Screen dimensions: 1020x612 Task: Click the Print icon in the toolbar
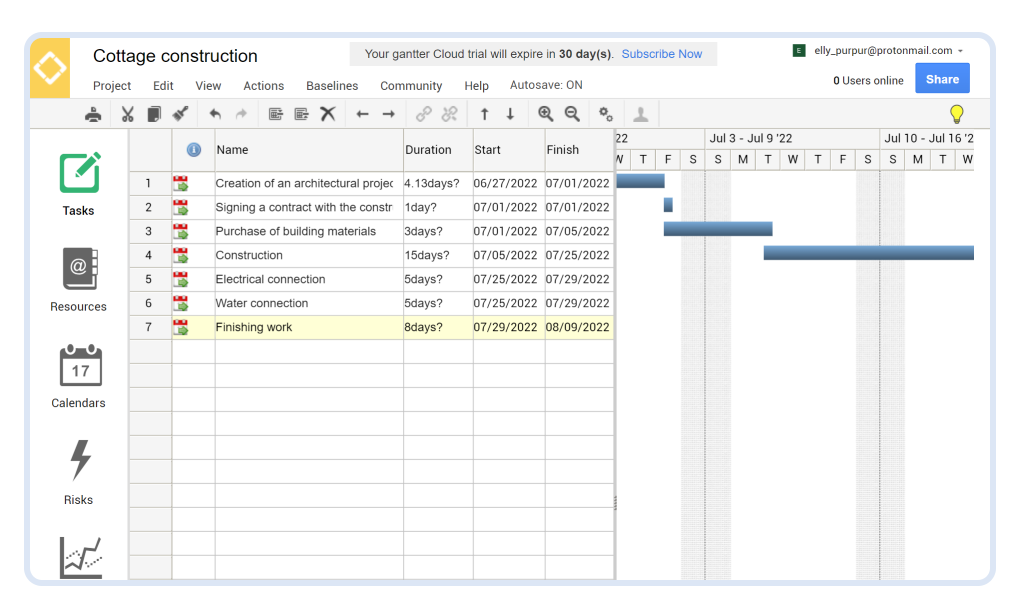point(93,114)
